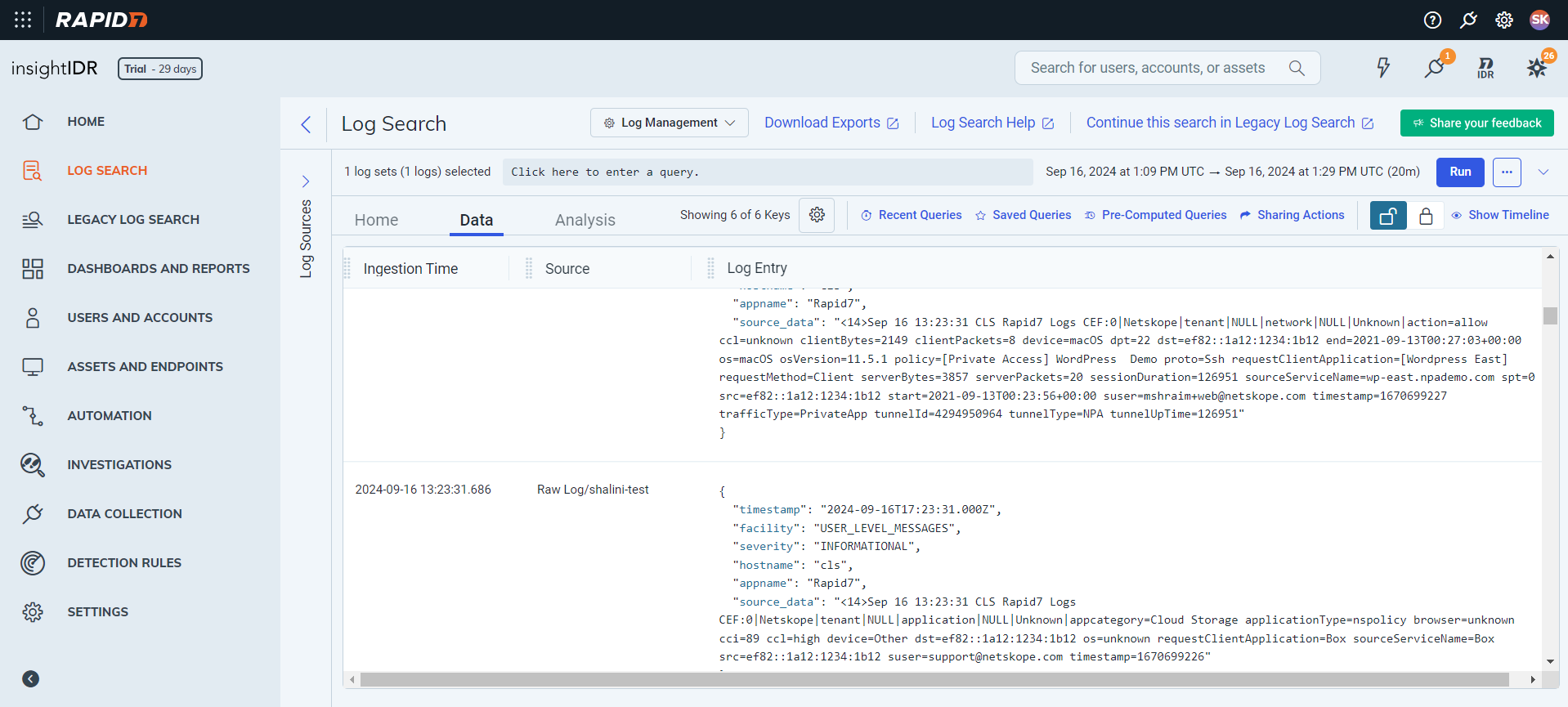Viewport: 1568px width, 707px height.
Task: Click the back arrow next to Log Search
Action: pyautogui.click(x=306, y=123)
